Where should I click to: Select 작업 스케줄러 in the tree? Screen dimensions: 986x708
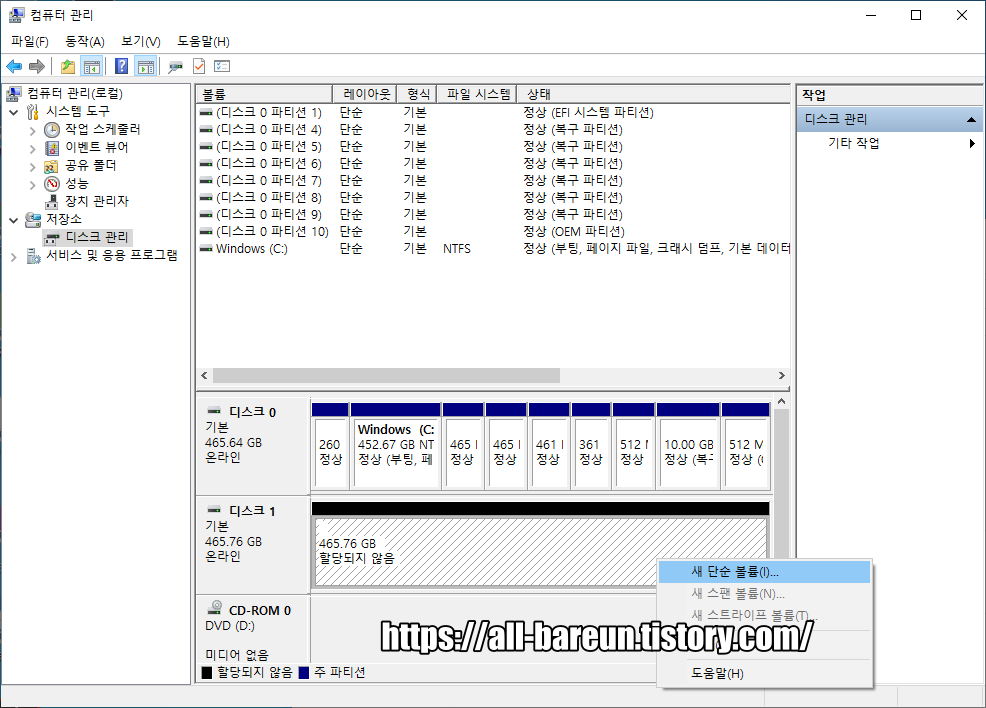(102, 129)
